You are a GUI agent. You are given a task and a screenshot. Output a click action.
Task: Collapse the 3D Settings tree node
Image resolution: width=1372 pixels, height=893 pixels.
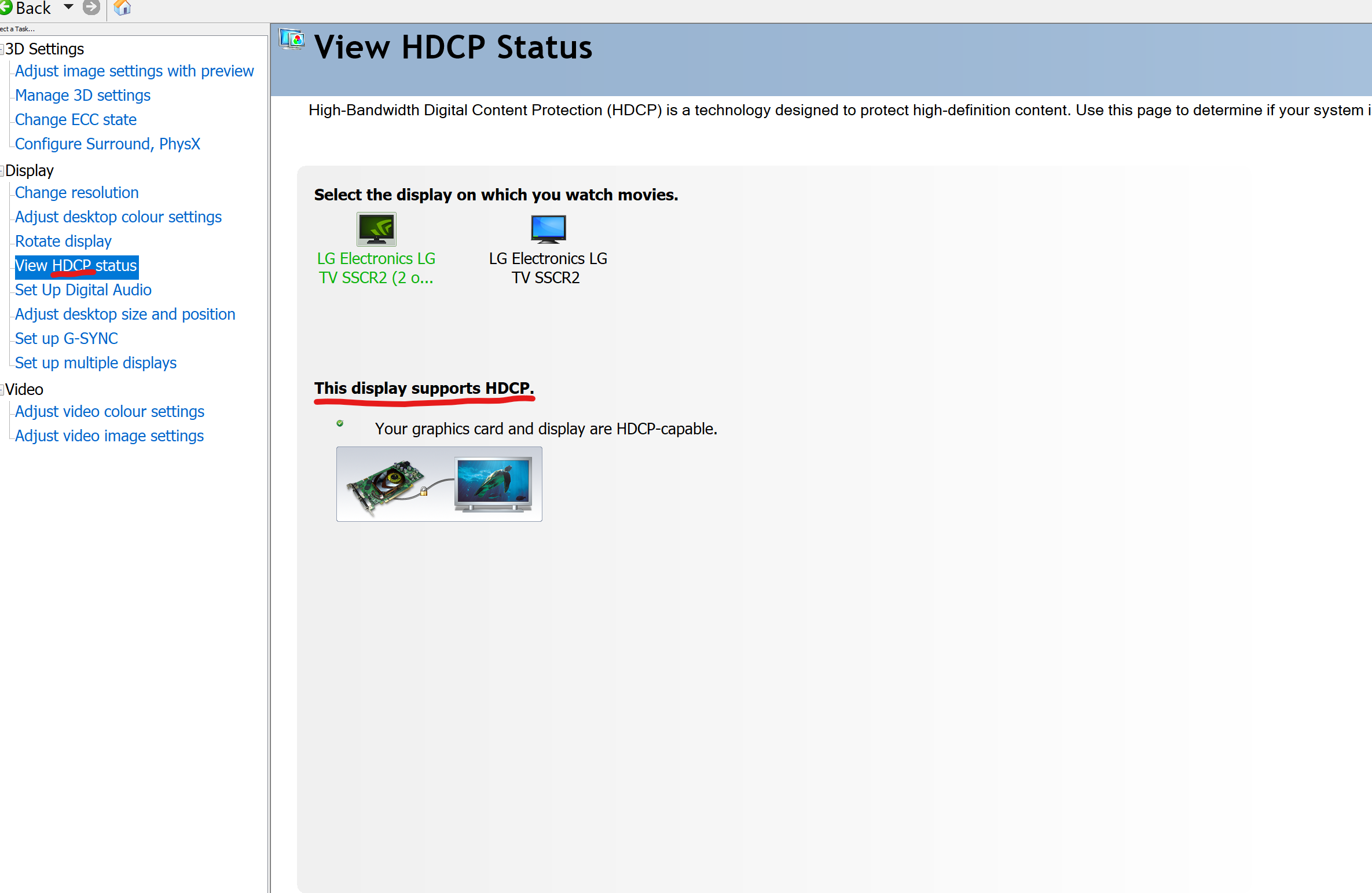pos(2,50)
